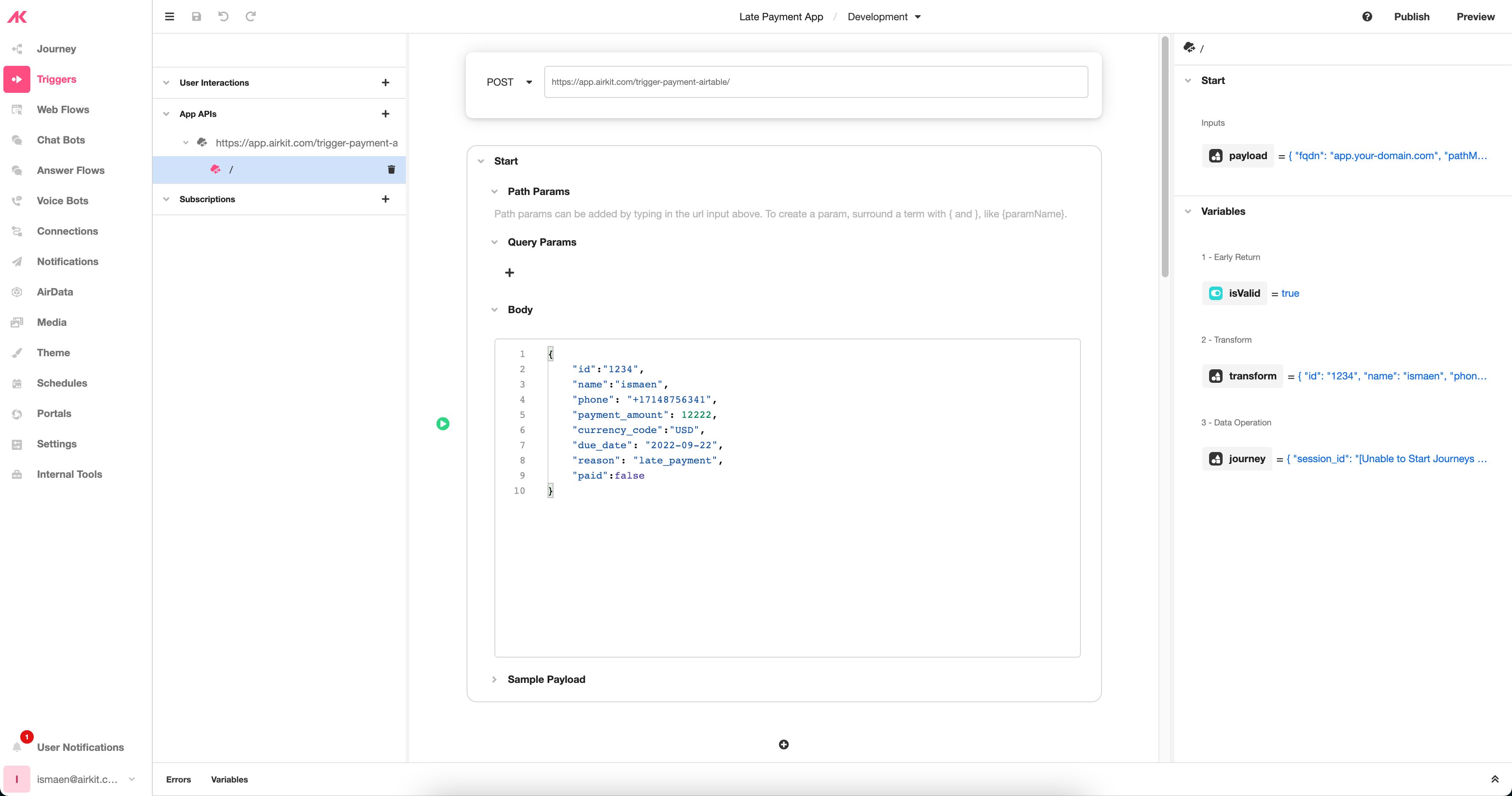Click the Publish button
Viewport: 1512px width, 796px height.
(x=1412, y=16)
